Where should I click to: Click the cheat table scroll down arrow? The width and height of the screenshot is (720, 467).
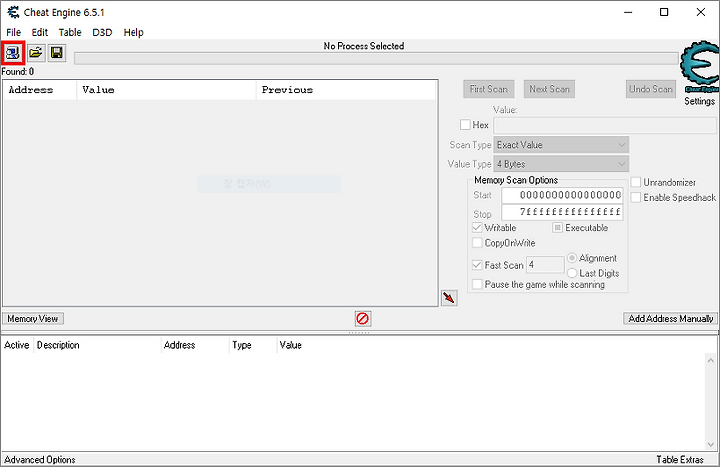click(x=711, y=444)
